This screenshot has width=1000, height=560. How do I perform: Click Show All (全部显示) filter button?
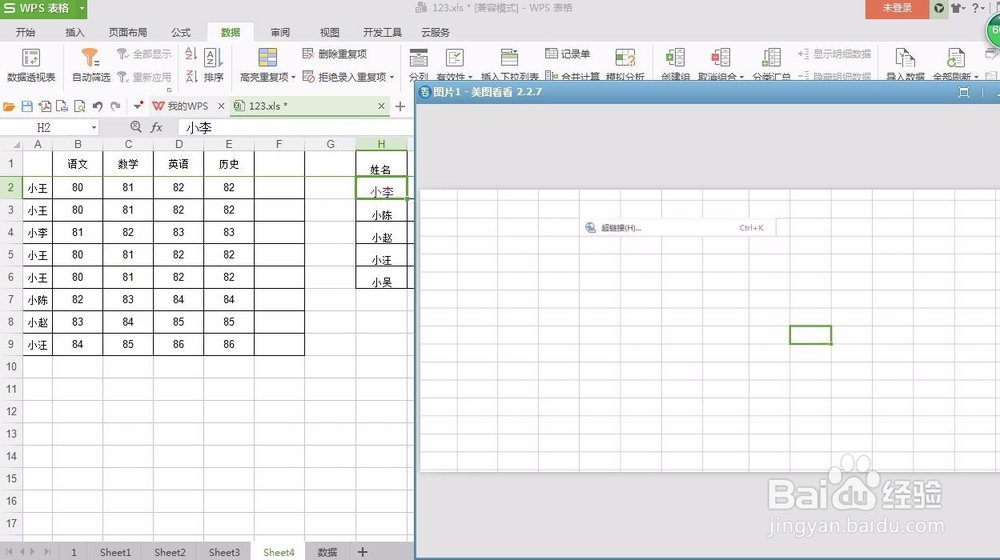coord(144,54)
